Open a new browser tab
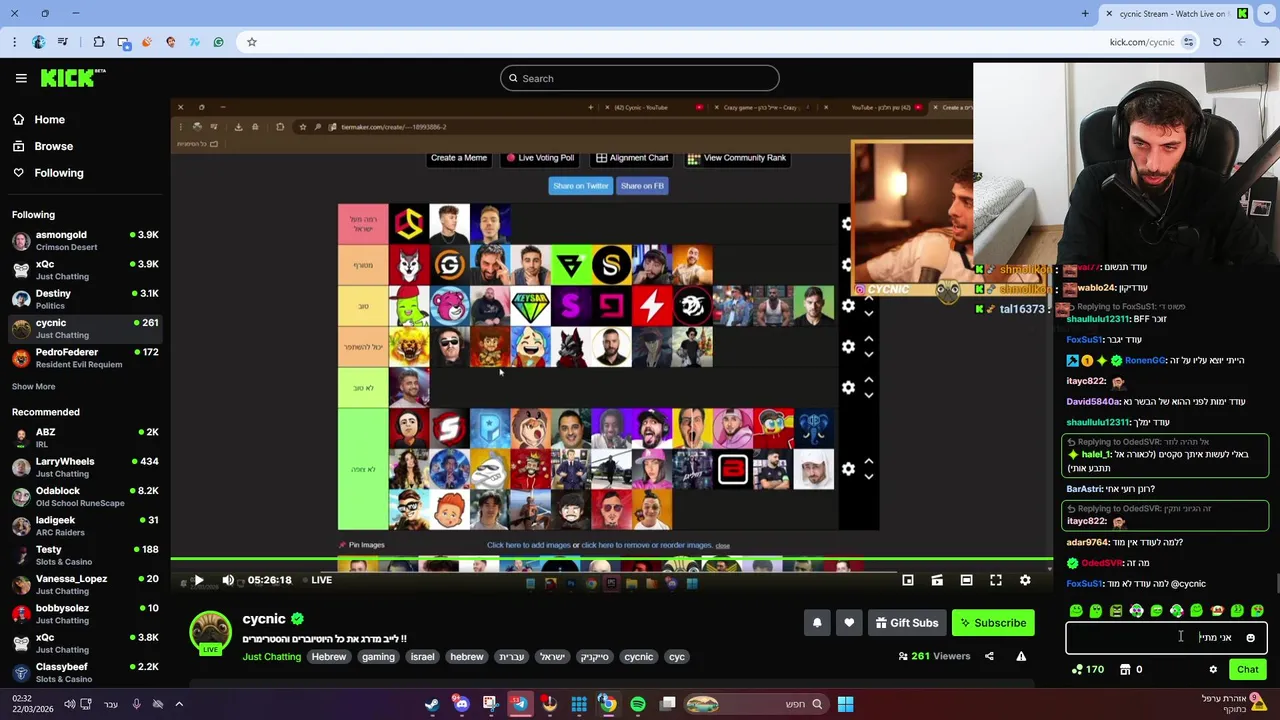 (1085, 13)
